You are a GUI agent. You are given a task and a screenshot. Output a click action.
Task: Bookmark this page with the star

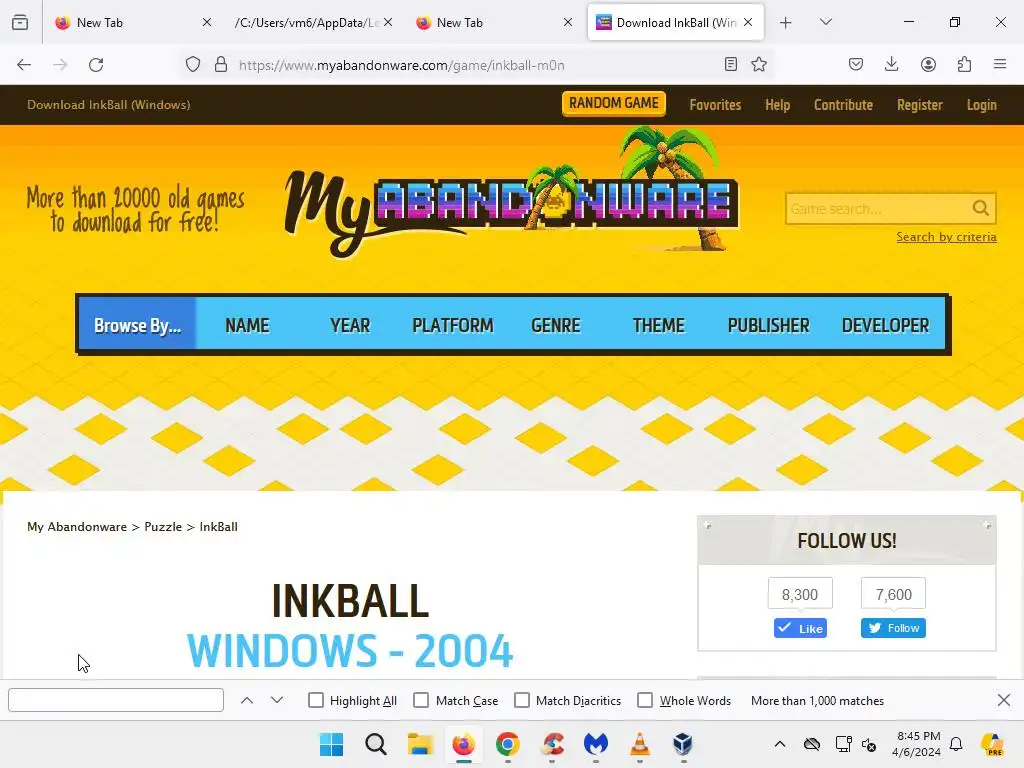[759, 64]
